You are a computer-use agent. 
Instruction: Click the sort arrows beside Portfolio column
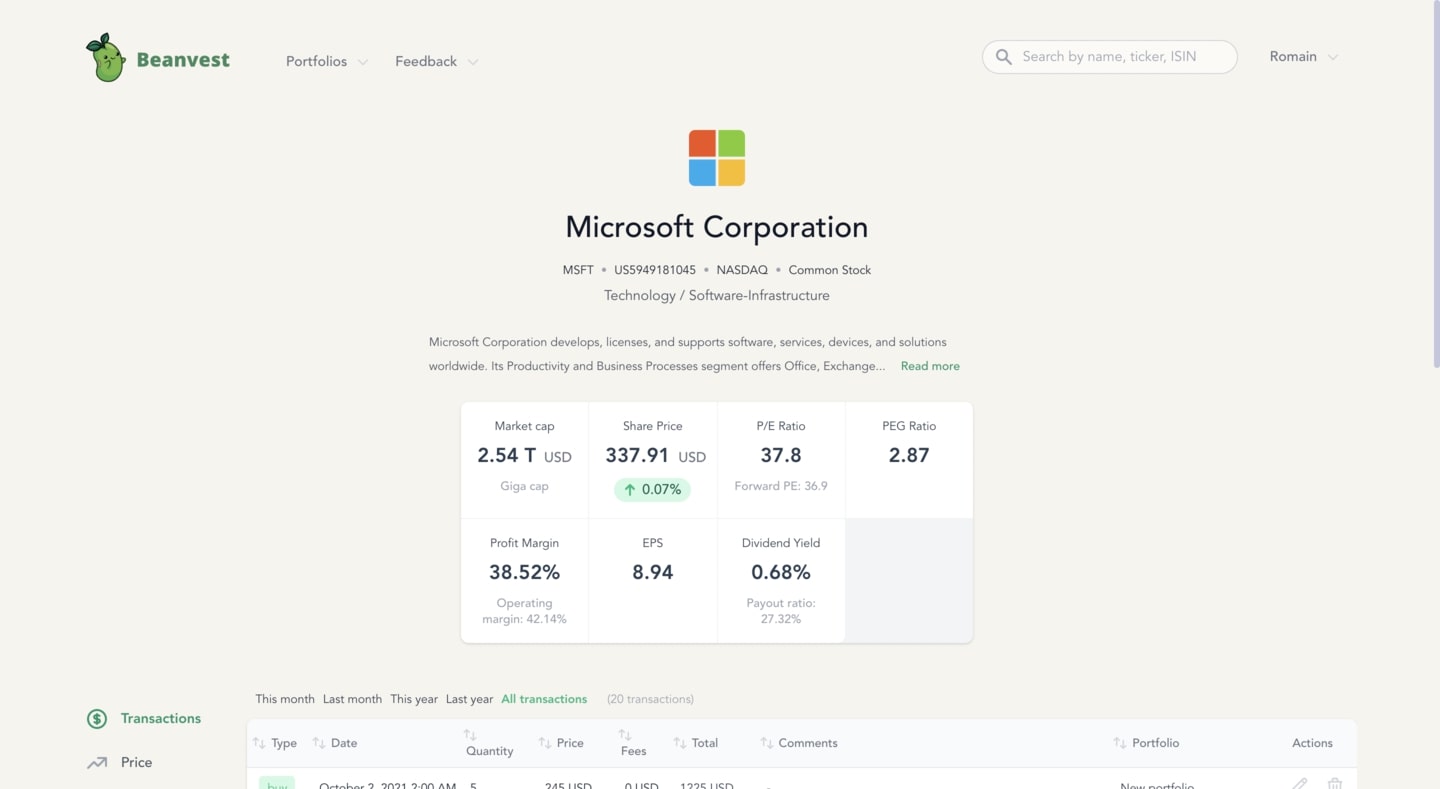[x=1120, y=743]
